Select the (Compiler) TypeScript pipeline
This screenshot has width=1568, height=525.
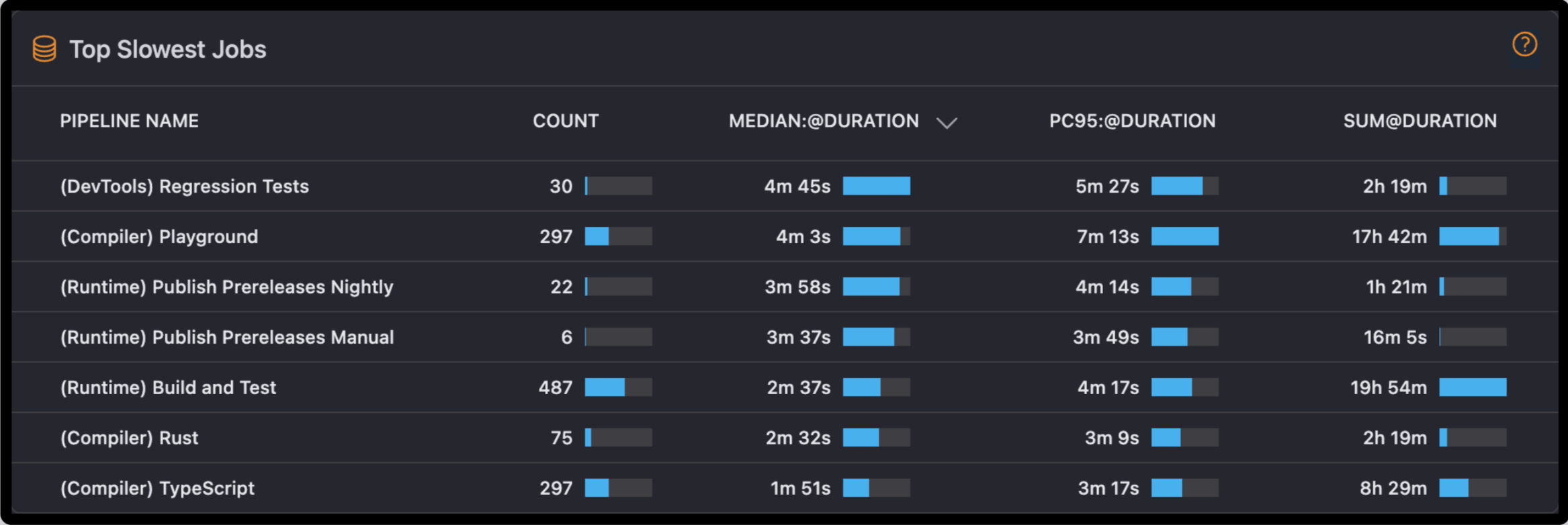pos(157,488)
